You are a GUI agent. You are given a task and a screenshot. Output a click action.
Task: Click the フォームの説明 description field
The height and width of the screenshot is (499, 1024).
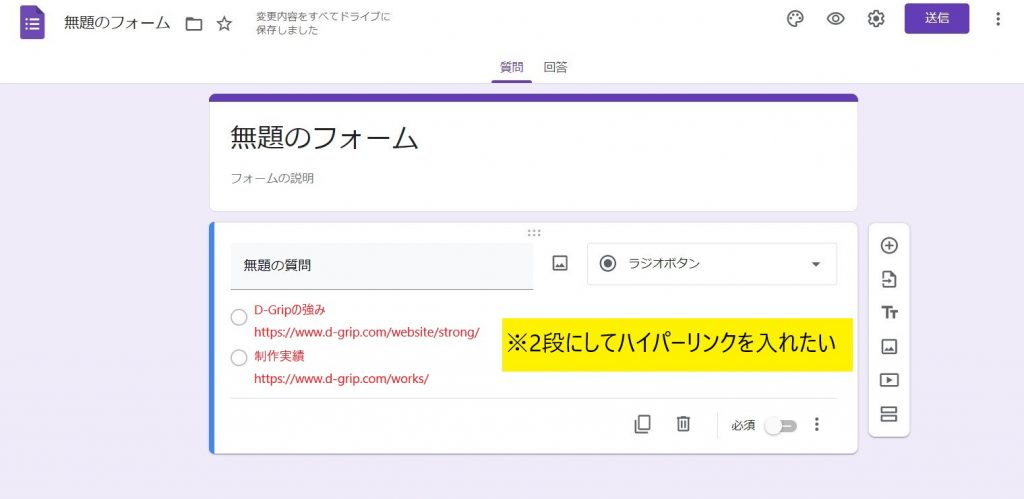tap(272, 178)
